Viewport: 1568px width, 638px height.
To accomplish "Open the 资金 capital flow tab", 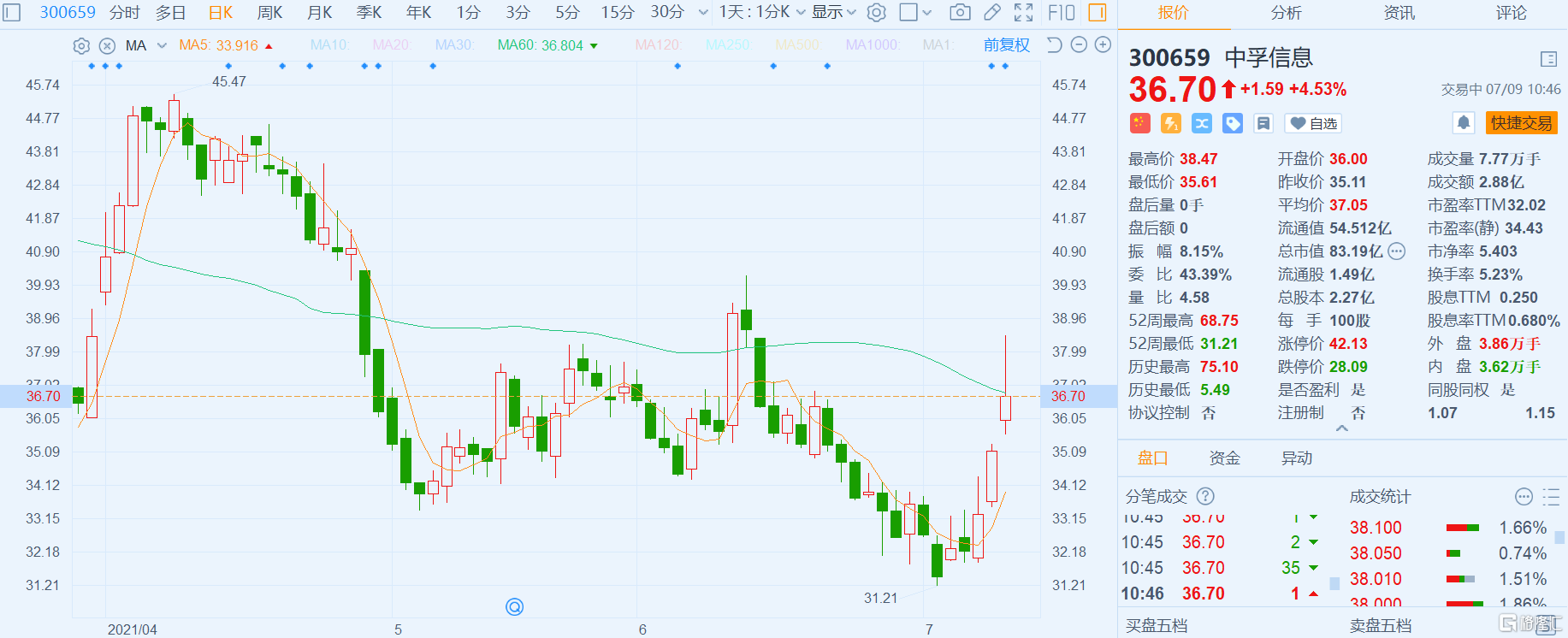I will coord(1224,458).
